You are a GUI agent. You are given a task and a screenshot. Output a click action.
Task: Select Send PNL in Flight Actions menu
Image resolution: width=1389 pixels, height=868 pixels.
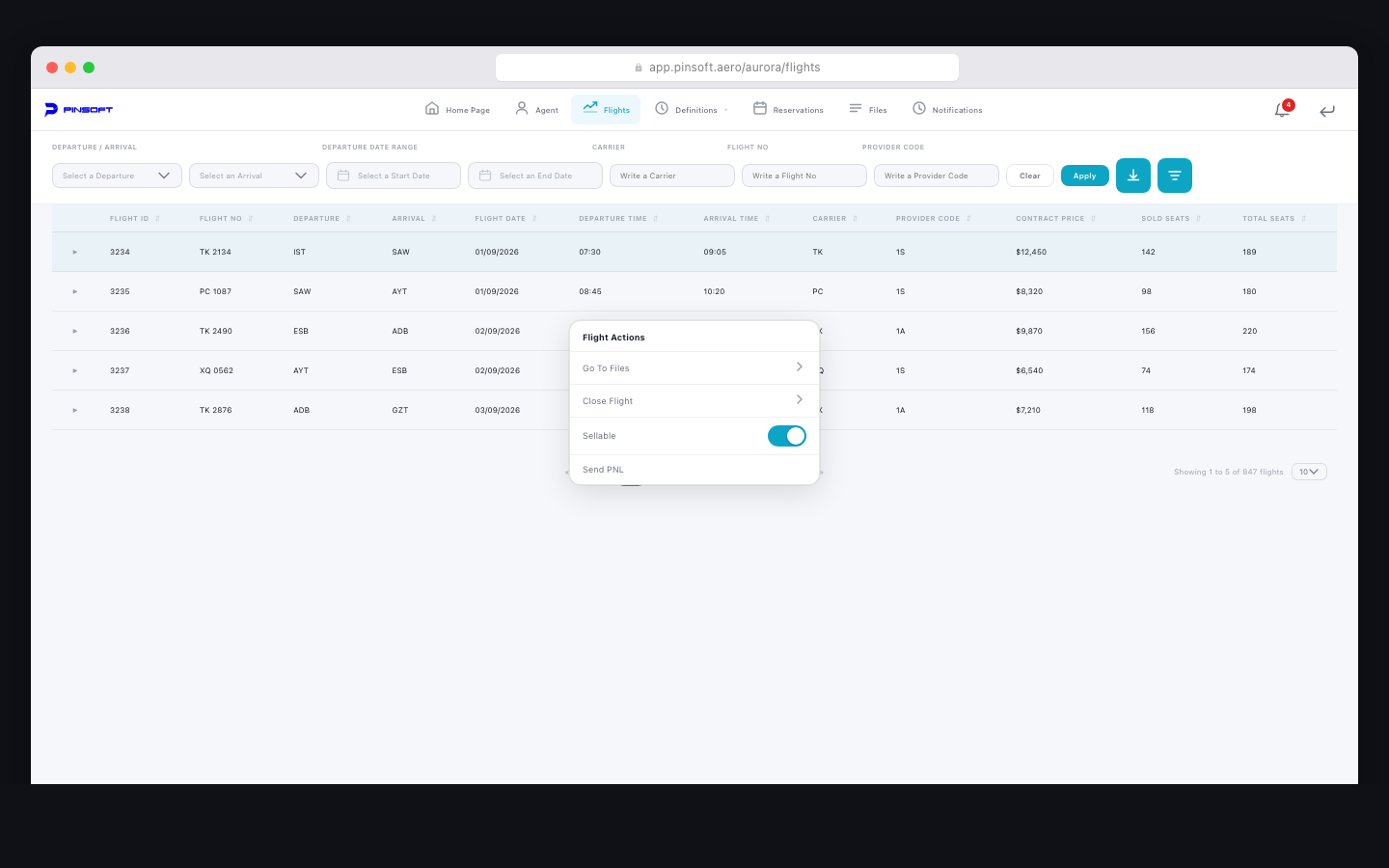pos(603,470)
